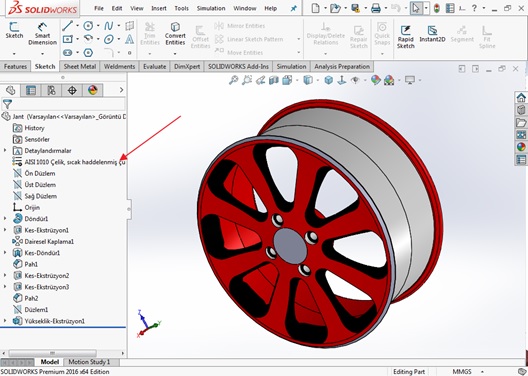The height and width of the screenshot is (376, 528).
Task: Toggle Instant2D mode
Action: [x=432, y=34]
